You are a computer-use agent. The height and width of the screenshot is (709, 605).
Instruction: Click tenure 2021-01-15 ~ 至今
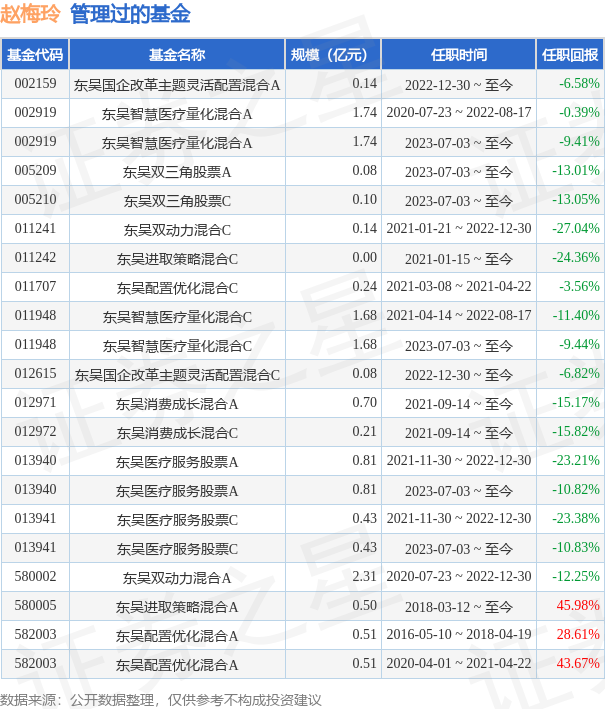click(458, 259)
